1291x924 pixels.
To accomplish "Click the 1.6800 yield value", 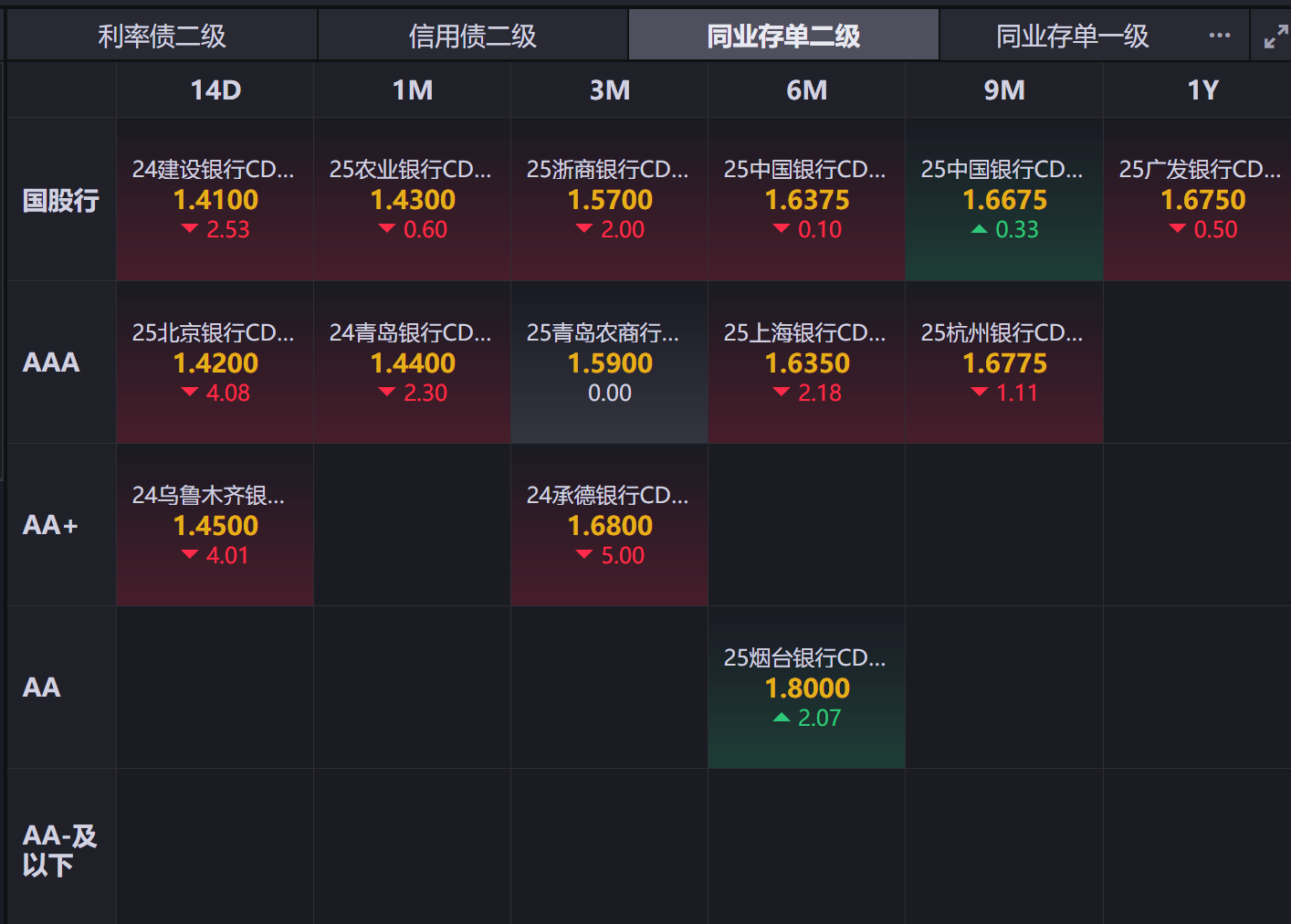I will [610, 526].
